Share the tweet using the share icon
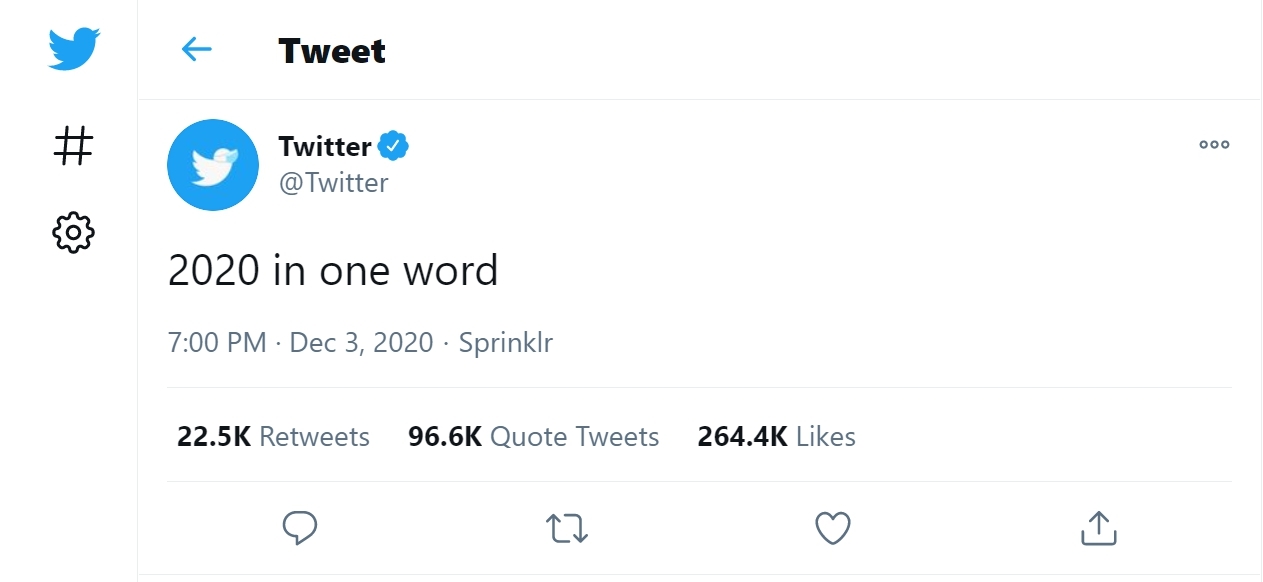The height and width of the screenshot is (582, 1263). [1098, 527]
